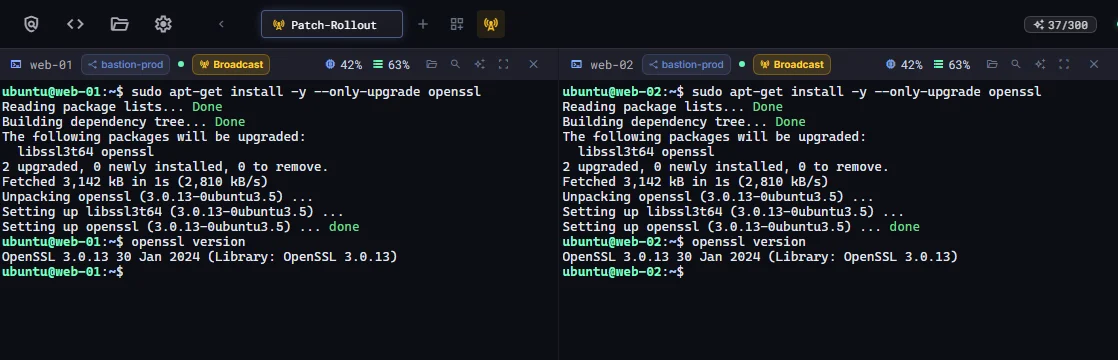Open the shield-at identity icon in top bar
1118x360 pixels.
pos(31,24)
